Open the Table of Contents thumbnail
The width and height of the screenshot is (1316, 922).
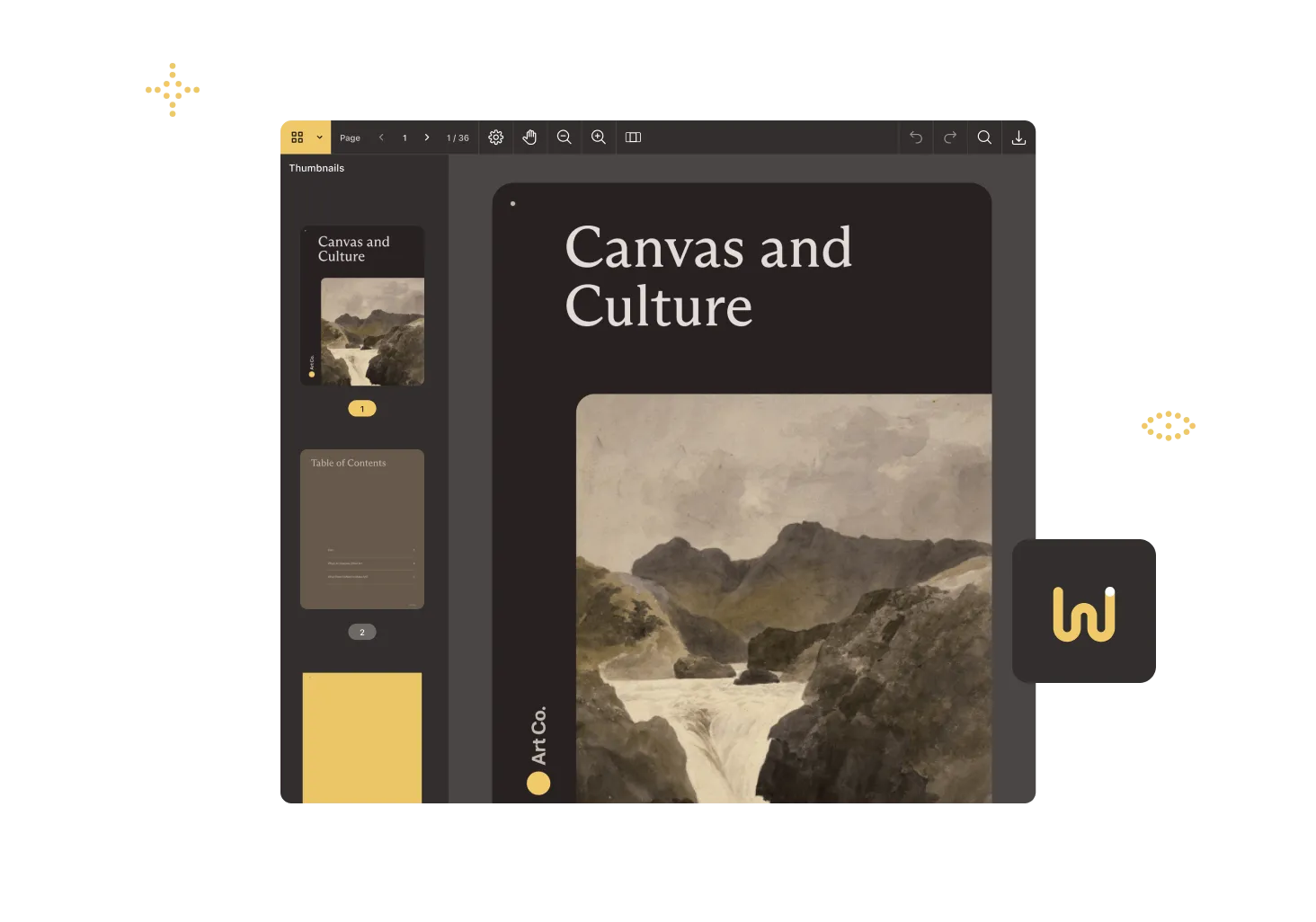pos(362,528)
